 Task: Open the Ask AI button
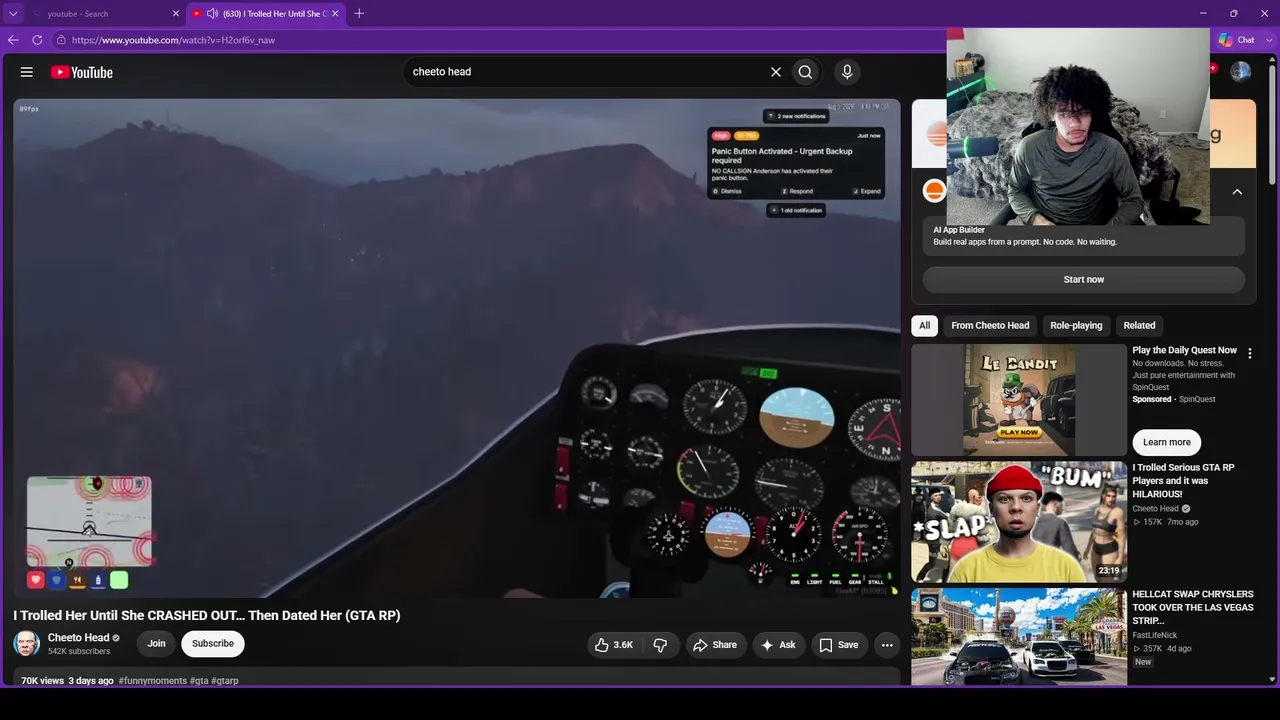(779, 645)
